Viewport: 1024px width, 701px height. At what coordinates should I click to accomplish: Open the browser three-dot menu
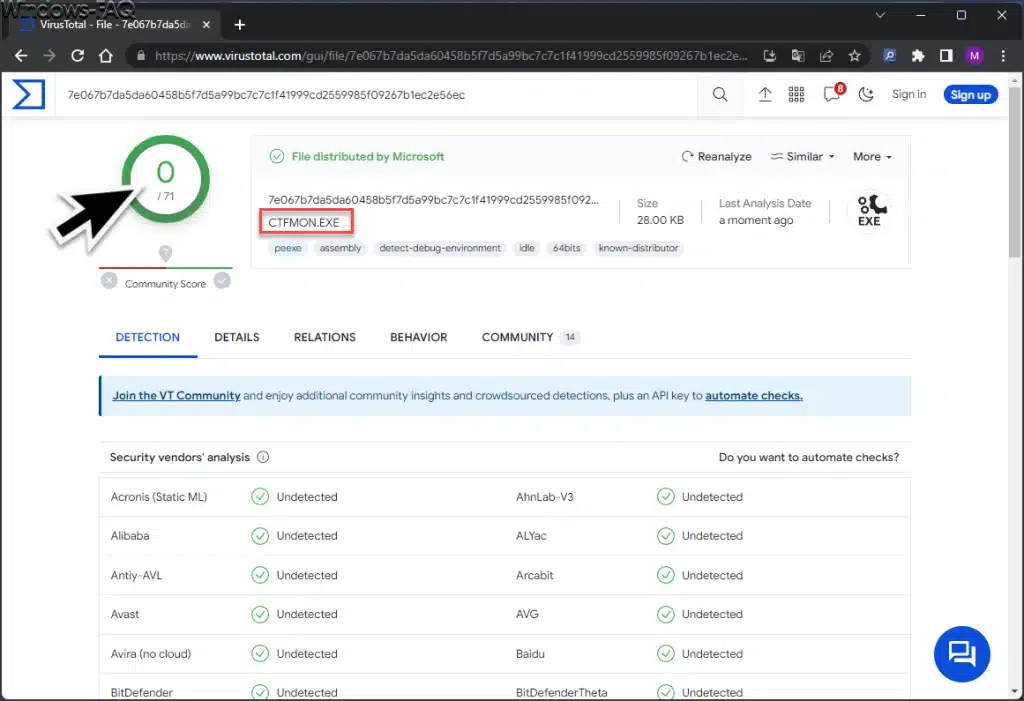[x=1003, y=56]
